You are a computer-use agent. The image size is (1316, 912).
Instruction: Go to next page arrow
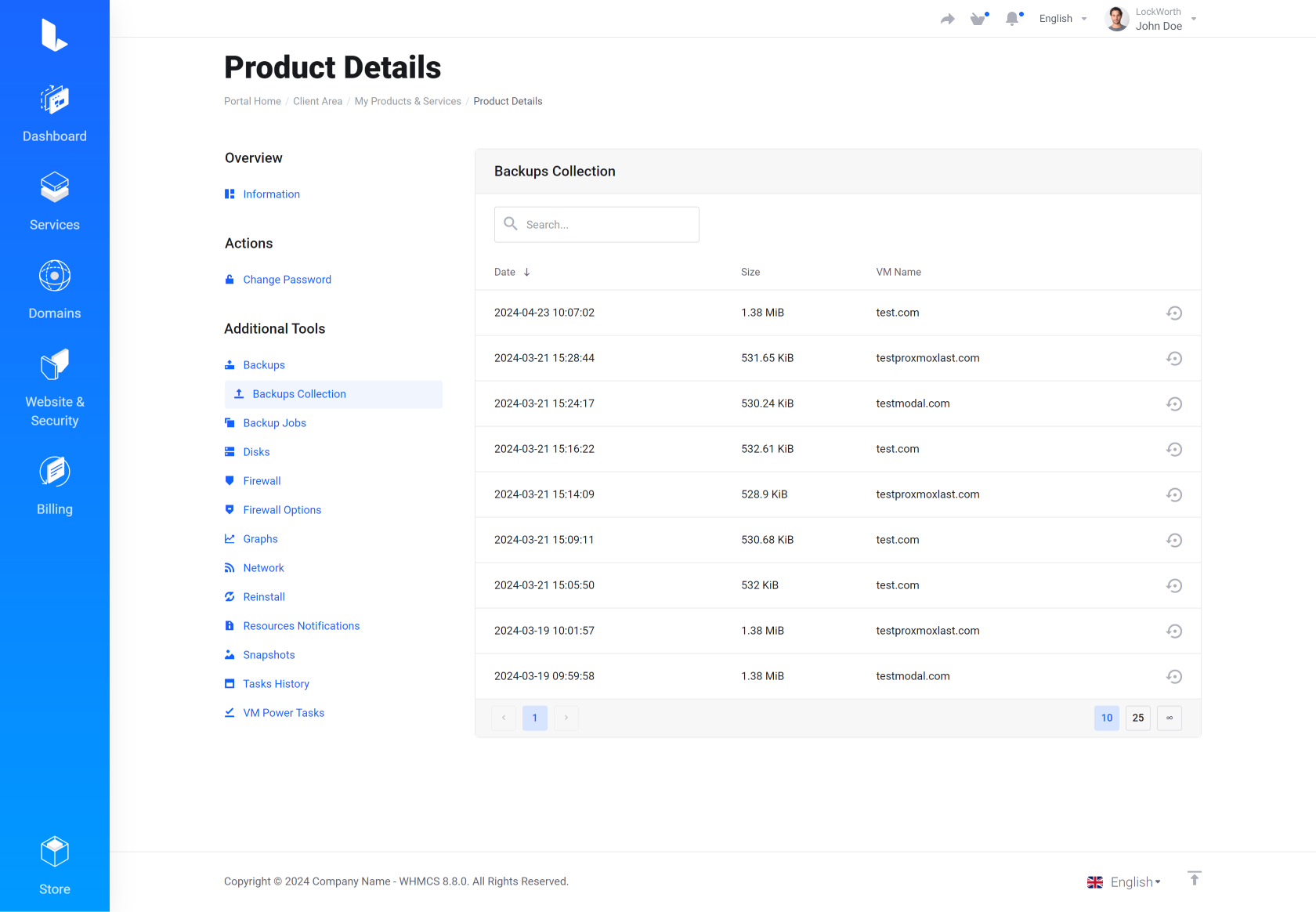tap(566, 718)
